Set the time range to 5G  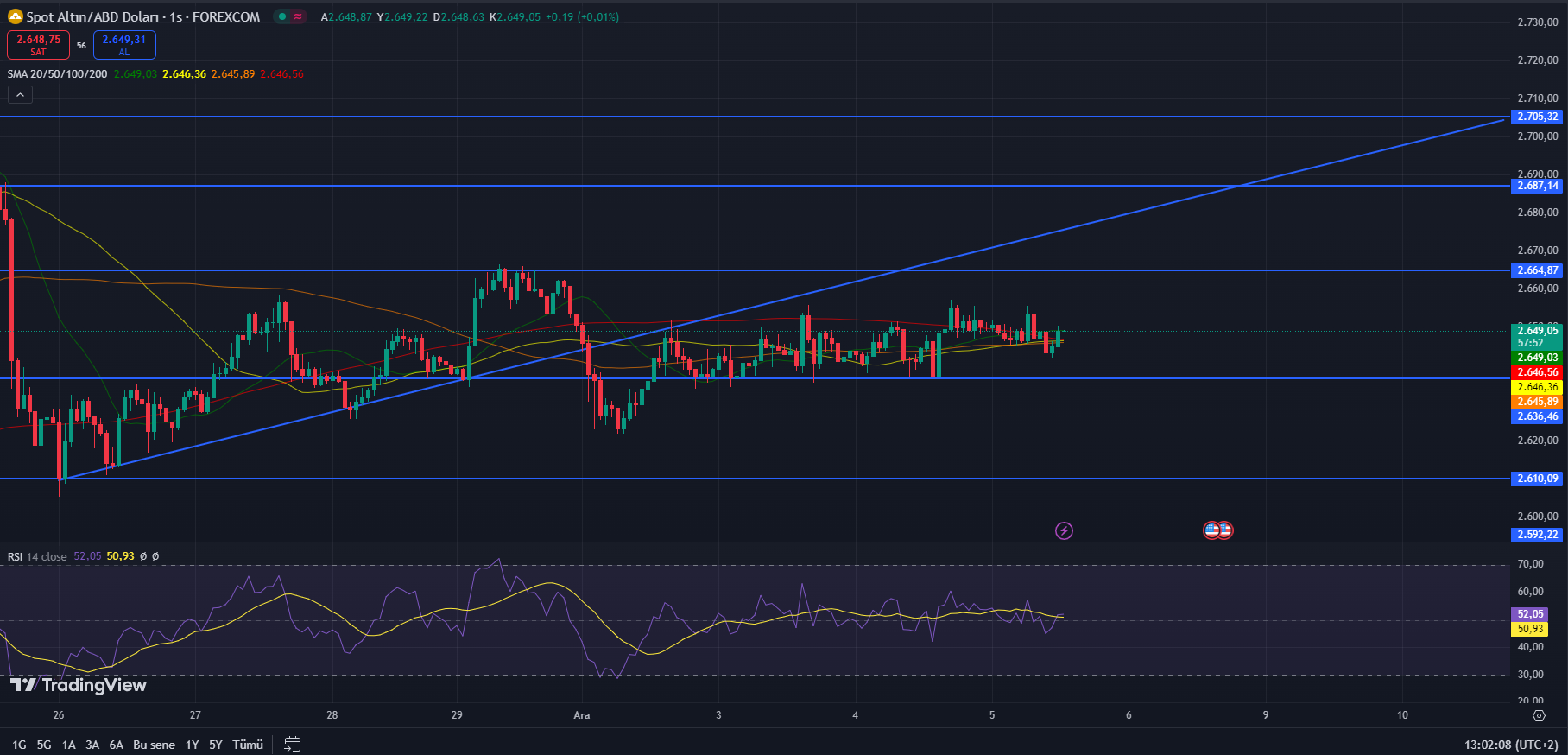pyautogui.click(x=44, y=745)
